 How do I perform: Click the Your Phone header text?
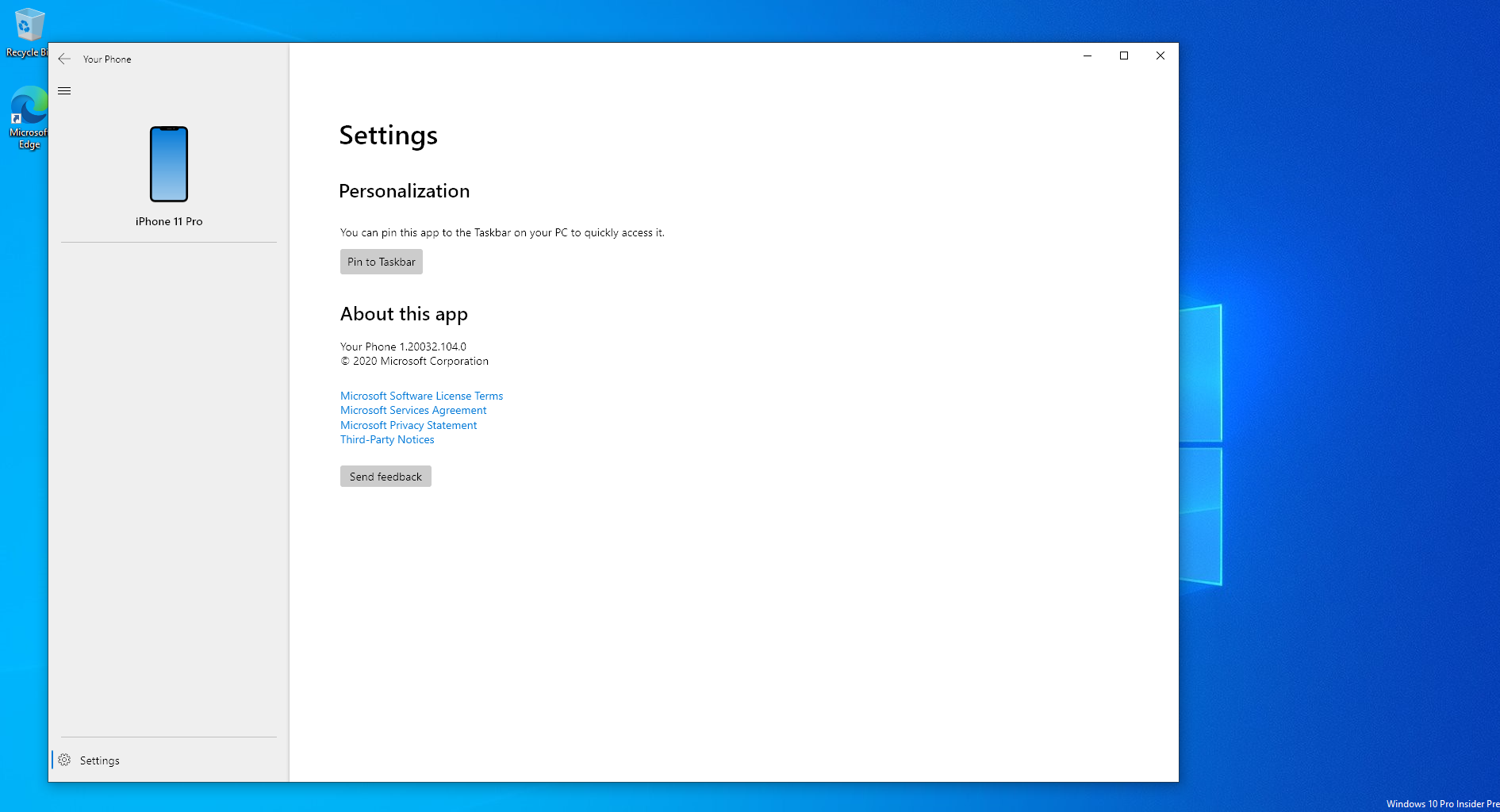pos(107,59)
